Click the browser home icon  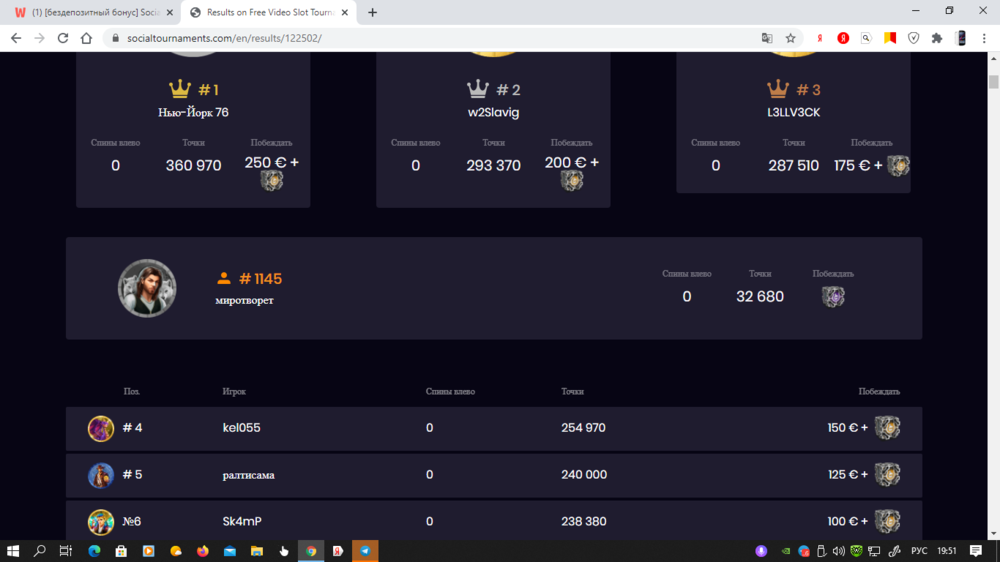(x=87, y=38)
